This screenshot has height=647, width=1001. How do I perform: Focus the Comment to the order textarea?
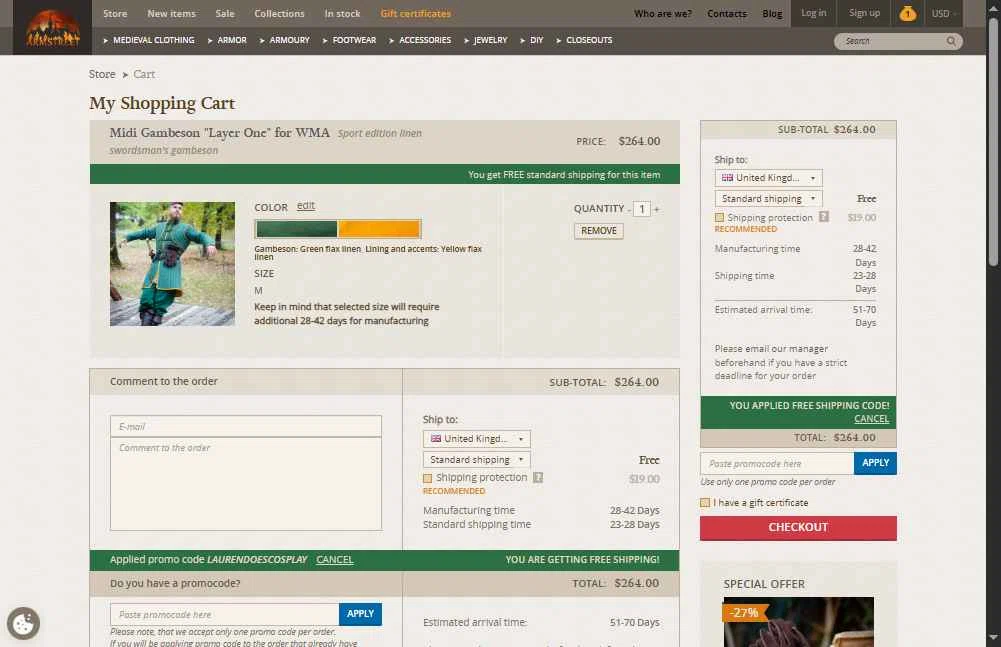(x=246, y=483)
